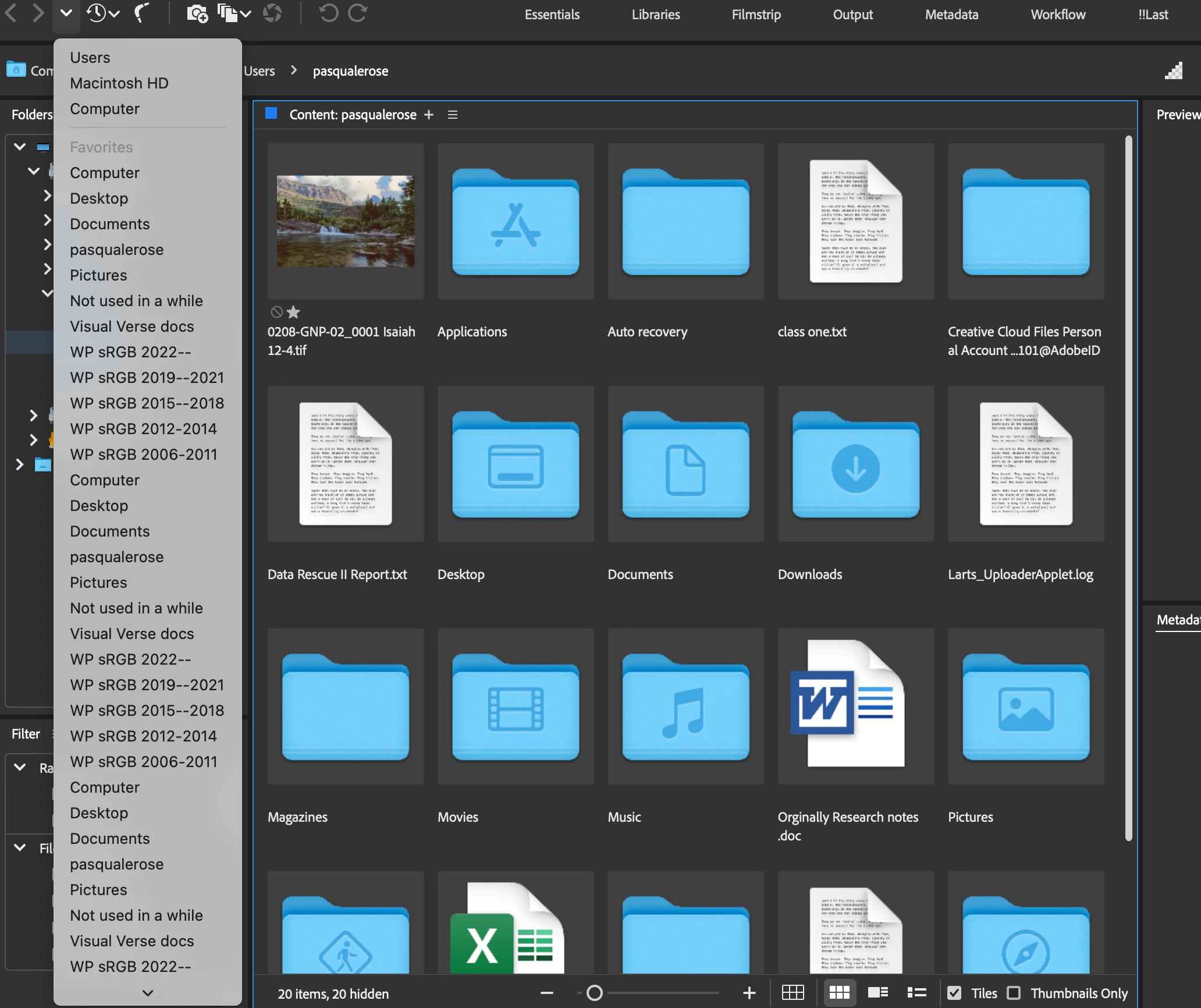
Task: Enable the Thumbnails Only checkbox
Action: [x=1014, y=993]
